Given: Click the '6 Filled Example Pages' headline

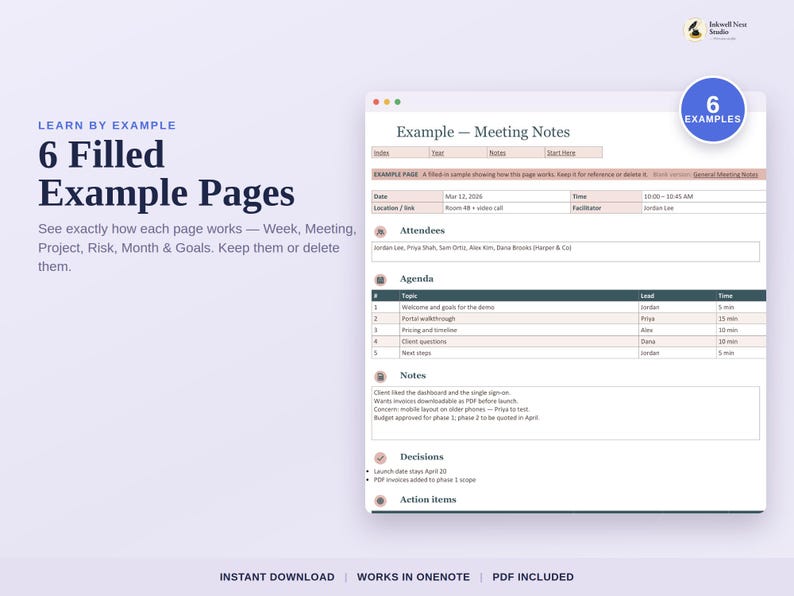Looking at the screenshot, I should pyautogui.click(x=166, y=174).
